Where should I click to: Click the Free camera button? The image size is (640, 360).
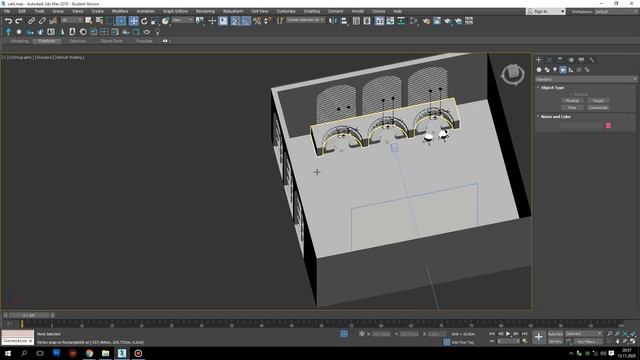point(572,108)
